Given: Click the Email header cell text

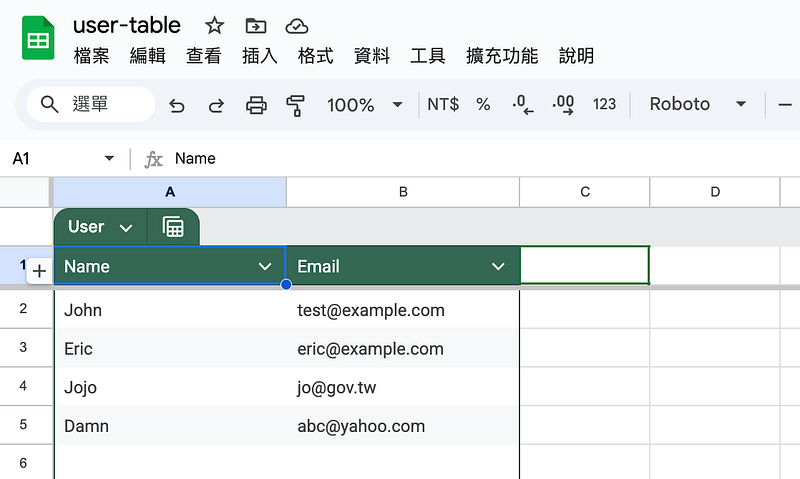Looking at the screenshot, I should (x=318, y=266).
